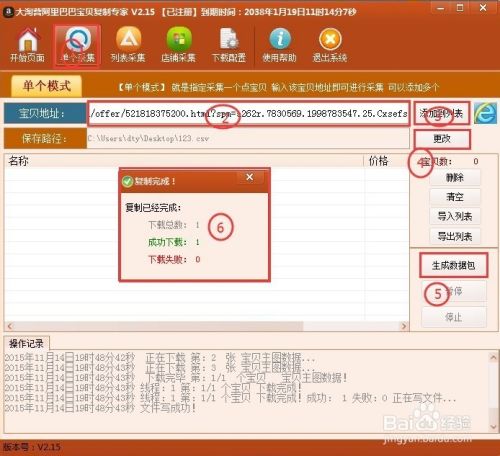This screenshot has width=500, height=456.
Task: Click the list's horizontal scrollbar left arrow
Action: 10,326
